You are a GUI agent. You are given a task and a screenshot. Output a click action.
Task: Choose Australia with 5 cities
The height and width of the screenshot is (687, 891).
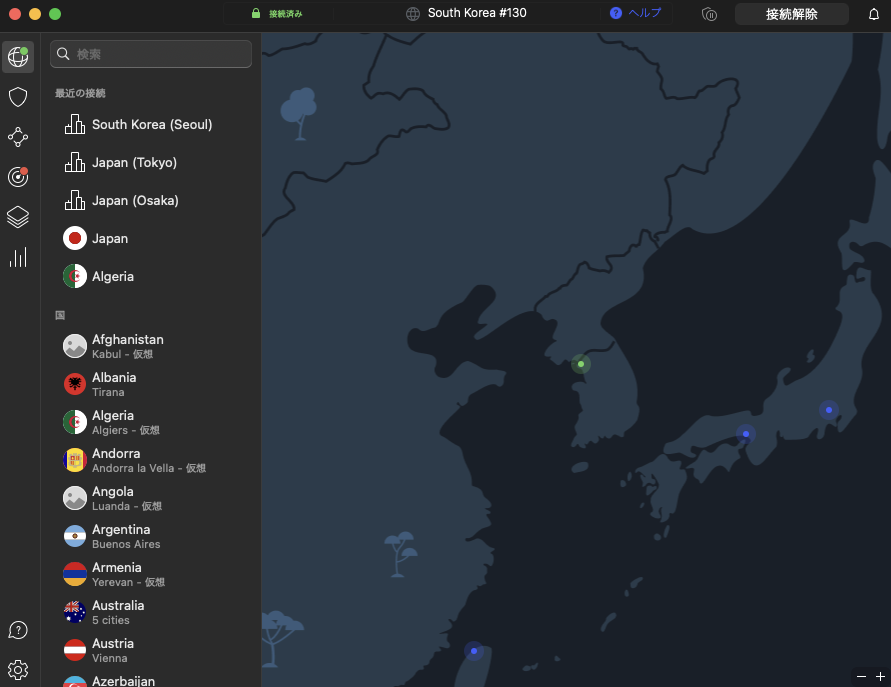point(118,612)
